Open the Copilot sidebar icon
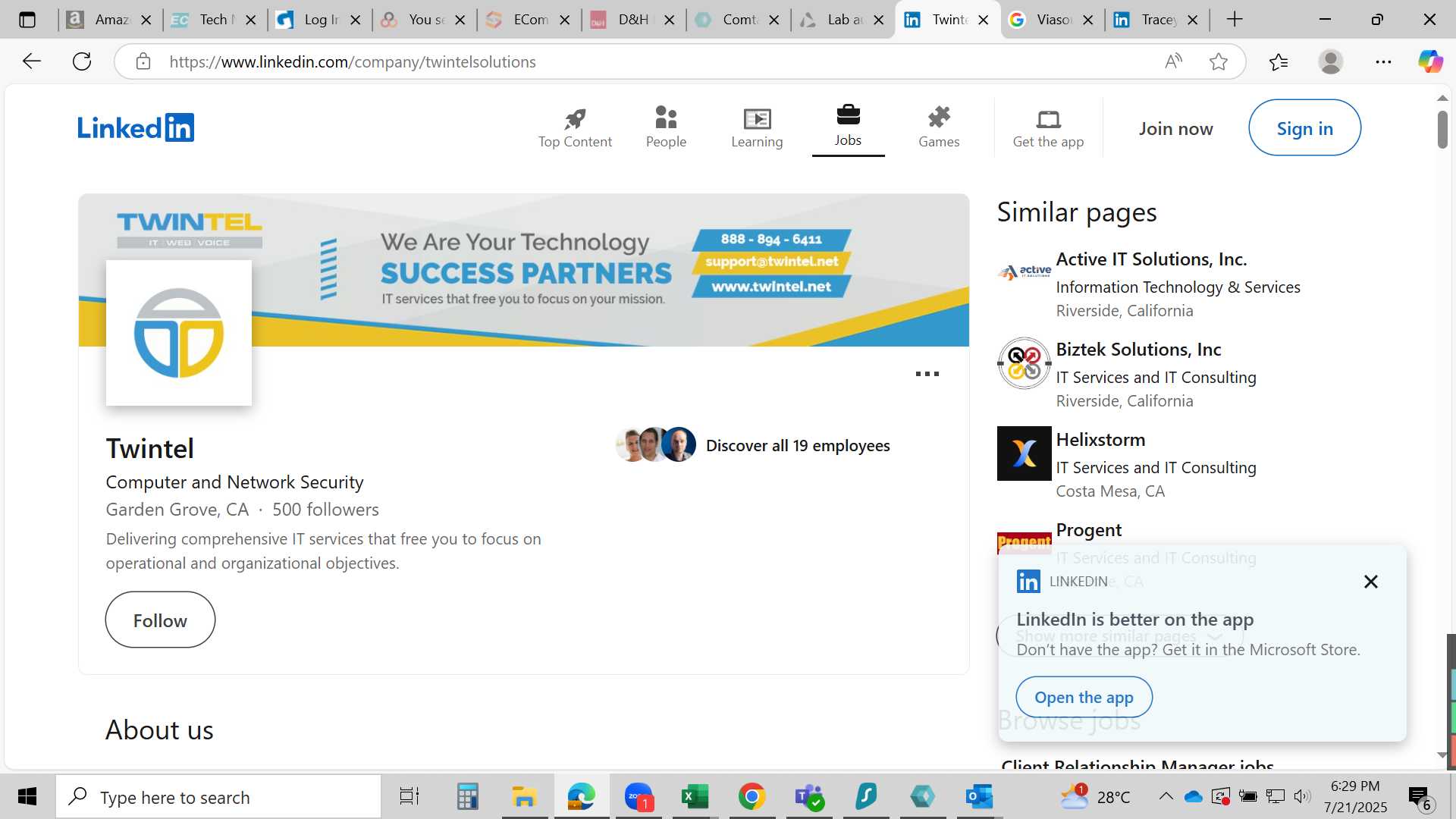This screenshot has width=1456, height=819. 1430,61
